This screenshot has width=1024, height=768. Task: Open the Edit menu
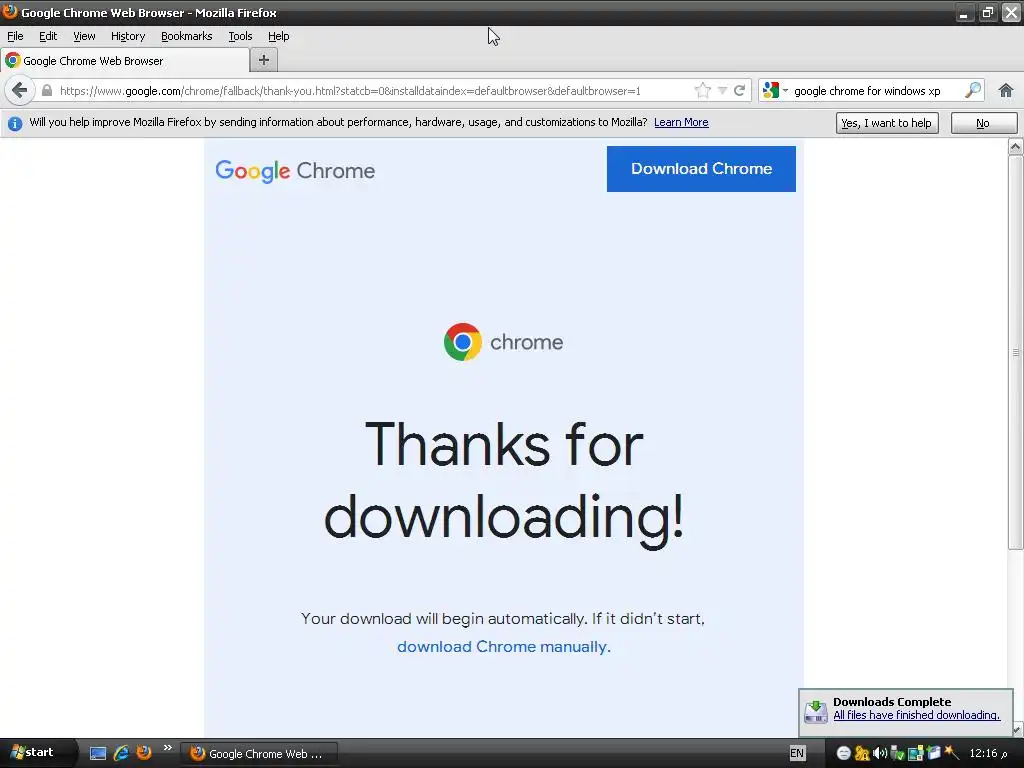(x=48, y=36)
